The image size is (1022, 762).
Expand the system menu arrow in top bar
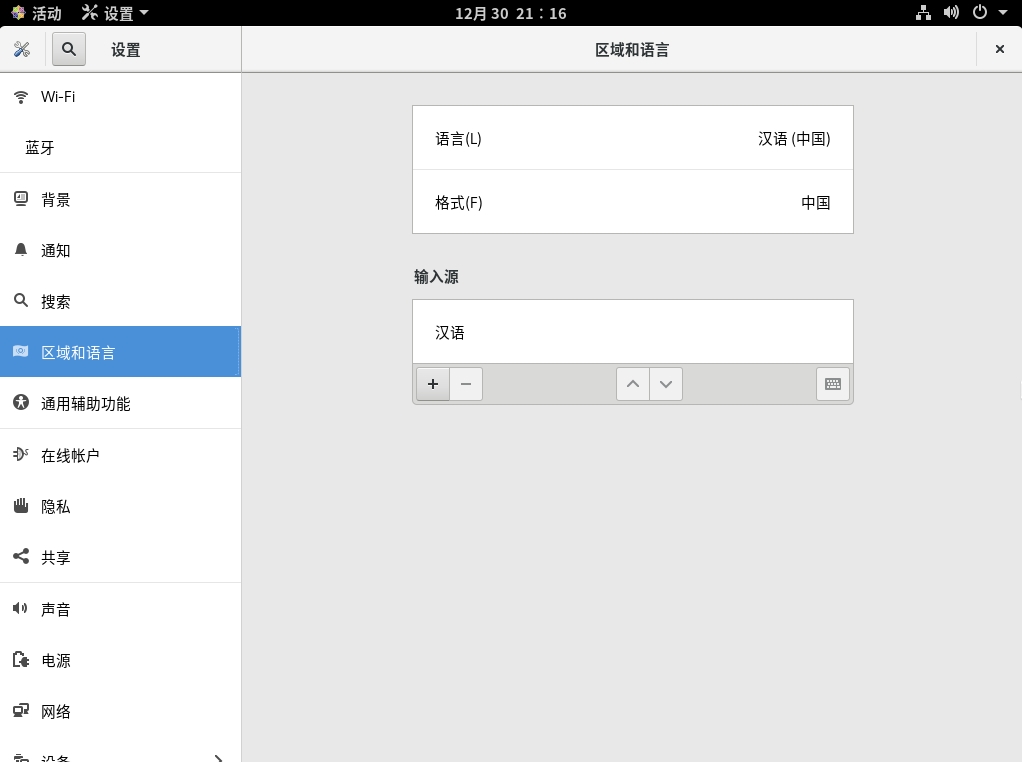coord(1003,12)
